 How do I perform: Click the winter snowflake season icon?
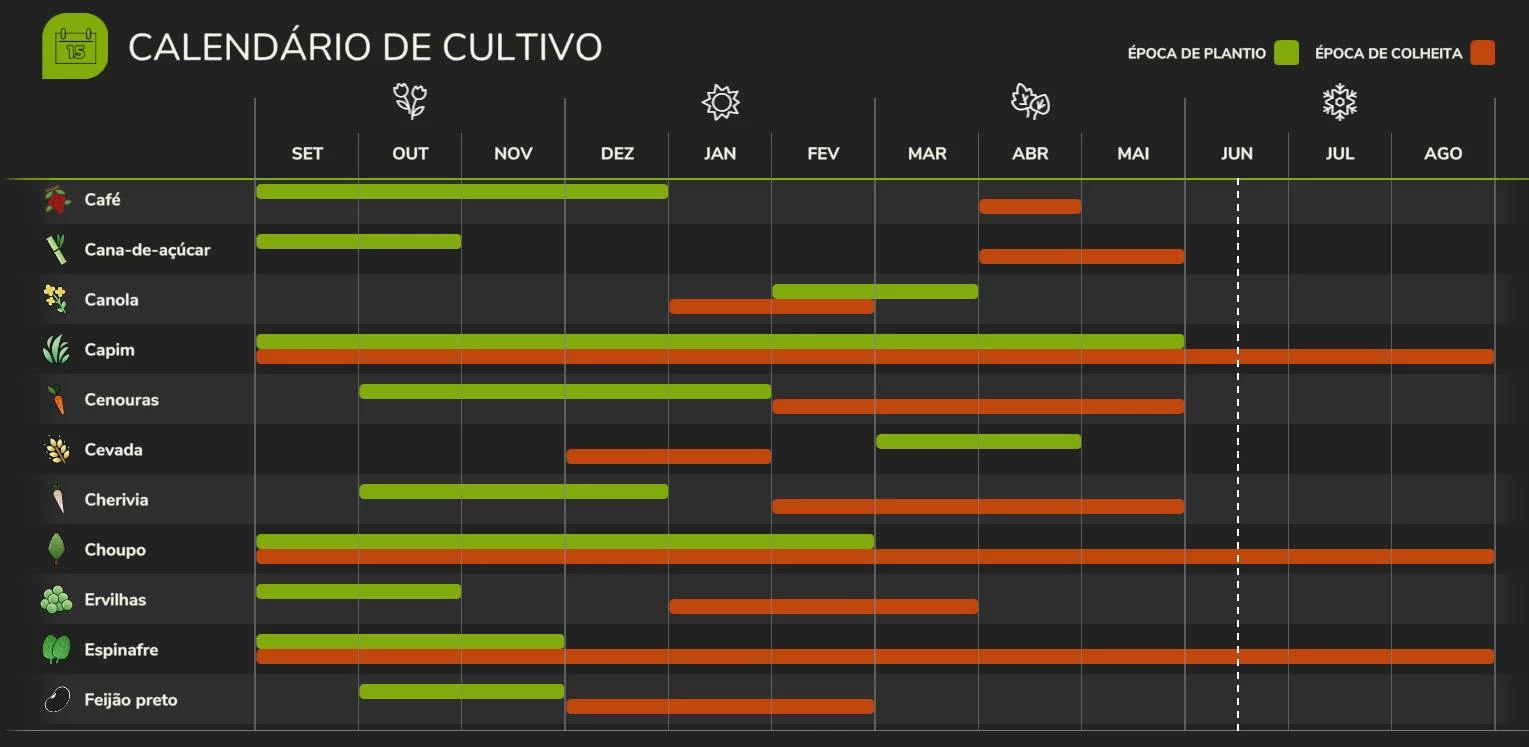tap(1340, 102)
